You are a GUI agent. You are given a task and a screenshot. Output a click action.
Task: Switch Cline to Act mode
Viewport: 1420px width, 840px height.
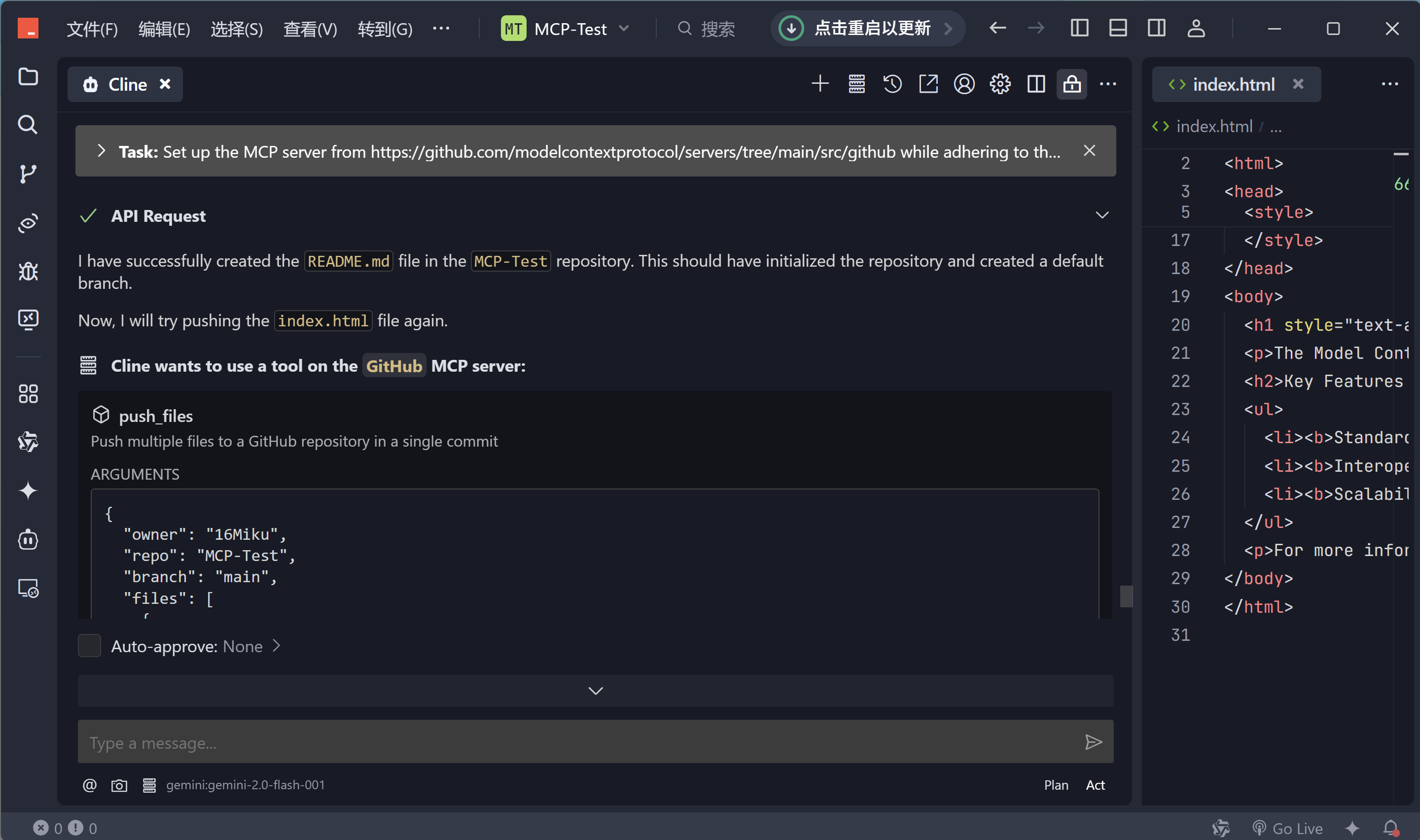[x=1095, y=785]
